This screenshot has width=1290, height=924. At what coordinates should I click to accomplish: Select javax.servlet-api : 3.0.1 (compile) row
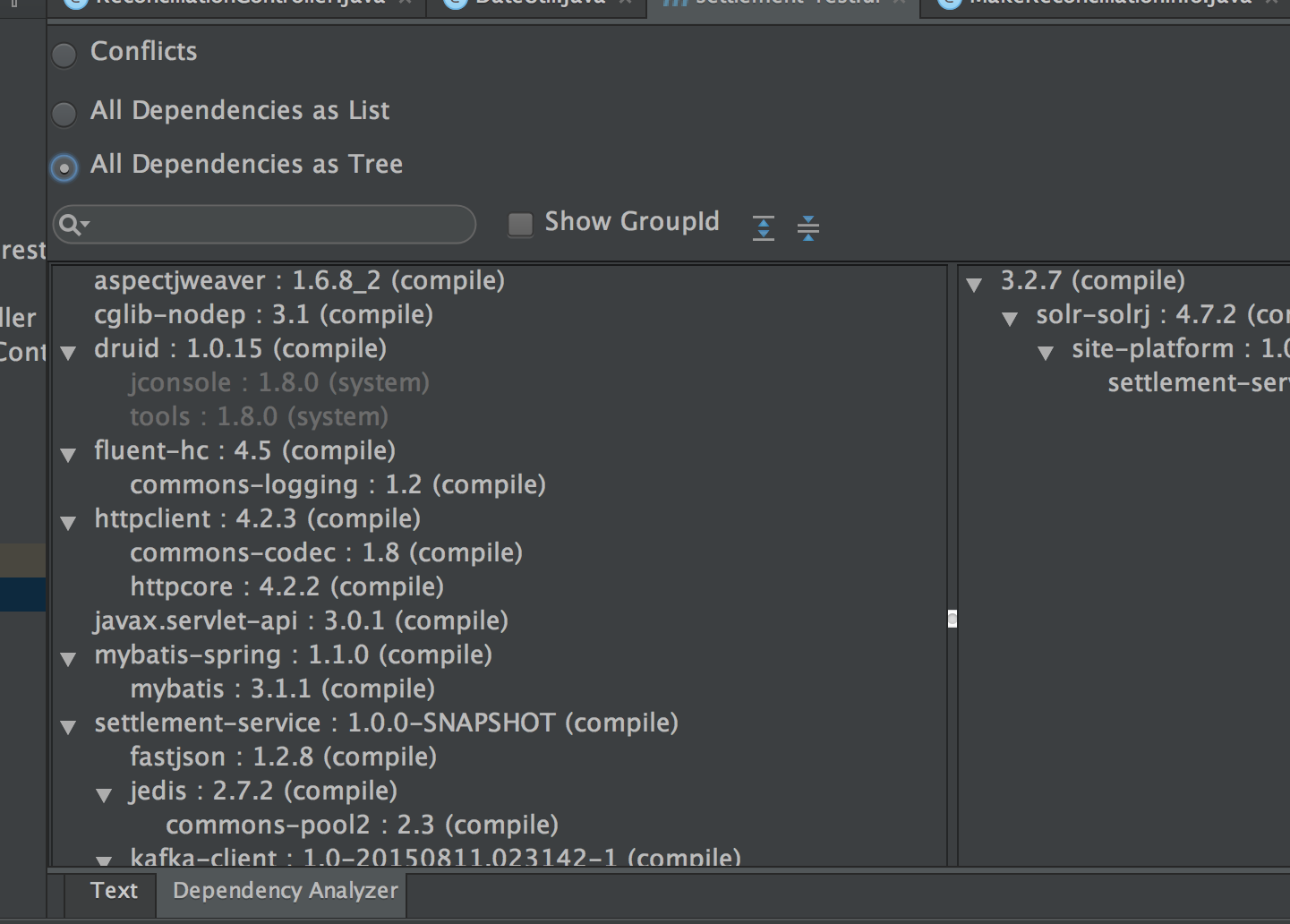point(301,621)
